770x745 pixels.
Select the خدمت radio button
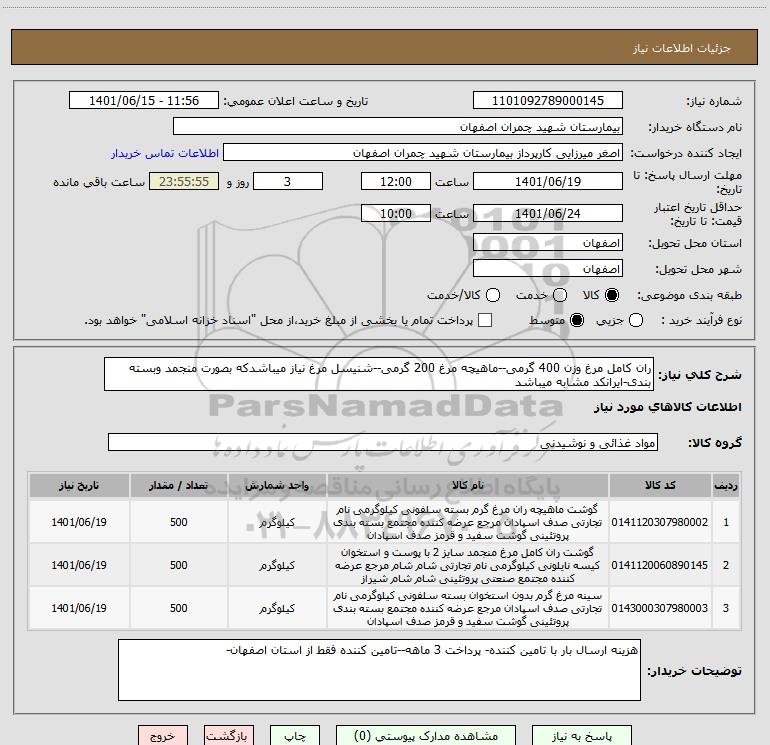tap(560, 295)
